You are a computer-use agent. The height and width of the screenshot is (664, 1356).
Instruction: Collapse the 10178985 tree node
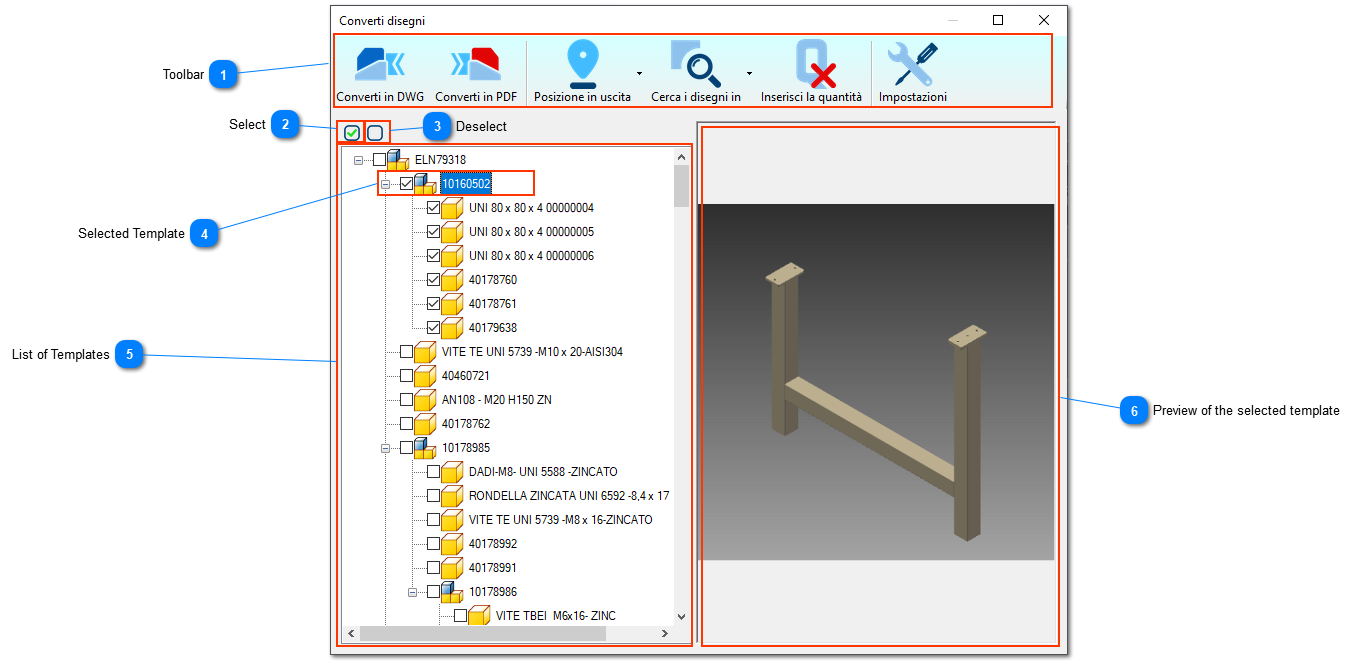point(385,448)
